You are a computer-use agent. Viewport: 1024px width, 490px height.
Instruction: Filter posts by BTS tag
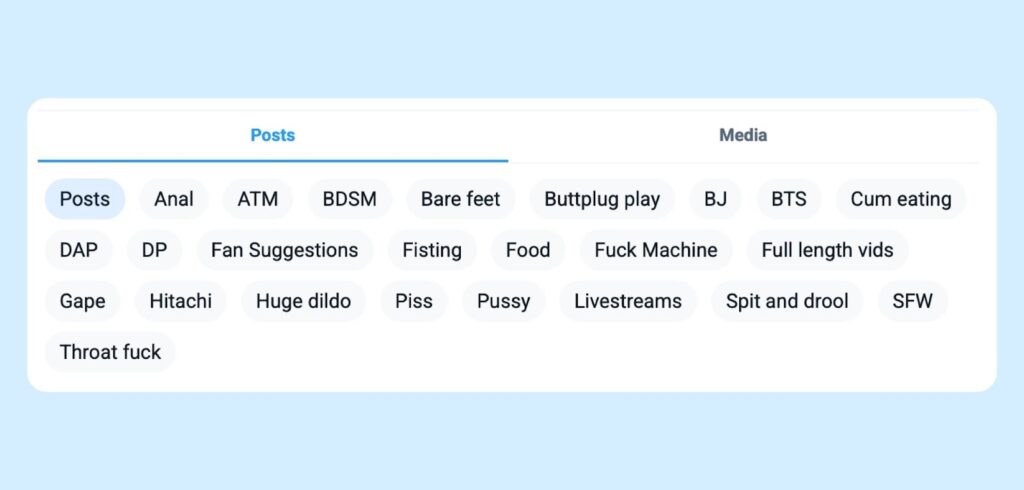coord(788,199)
